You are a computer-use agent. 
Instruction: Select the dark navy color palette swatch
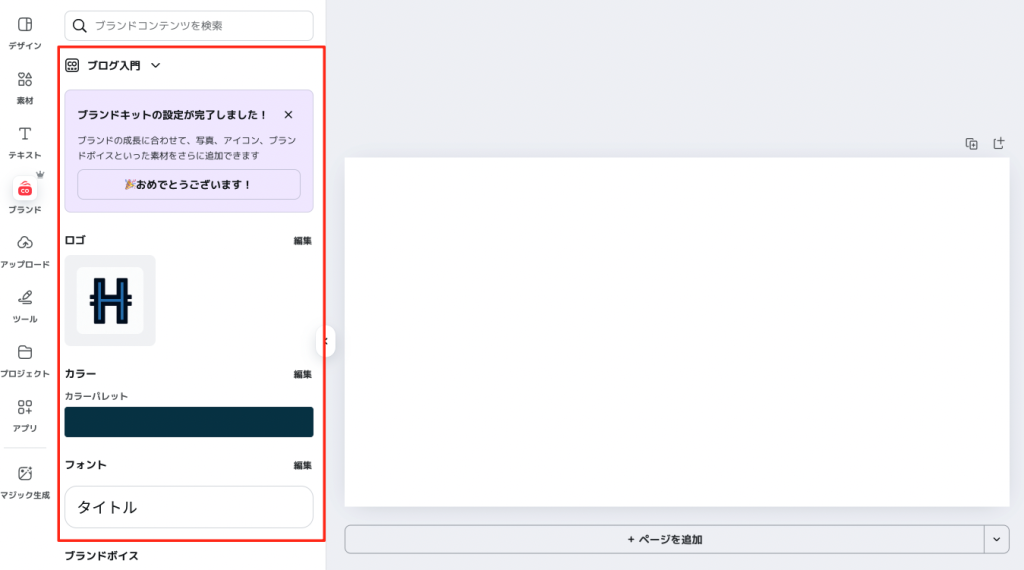pyautogui.click(x=188, y=422)
